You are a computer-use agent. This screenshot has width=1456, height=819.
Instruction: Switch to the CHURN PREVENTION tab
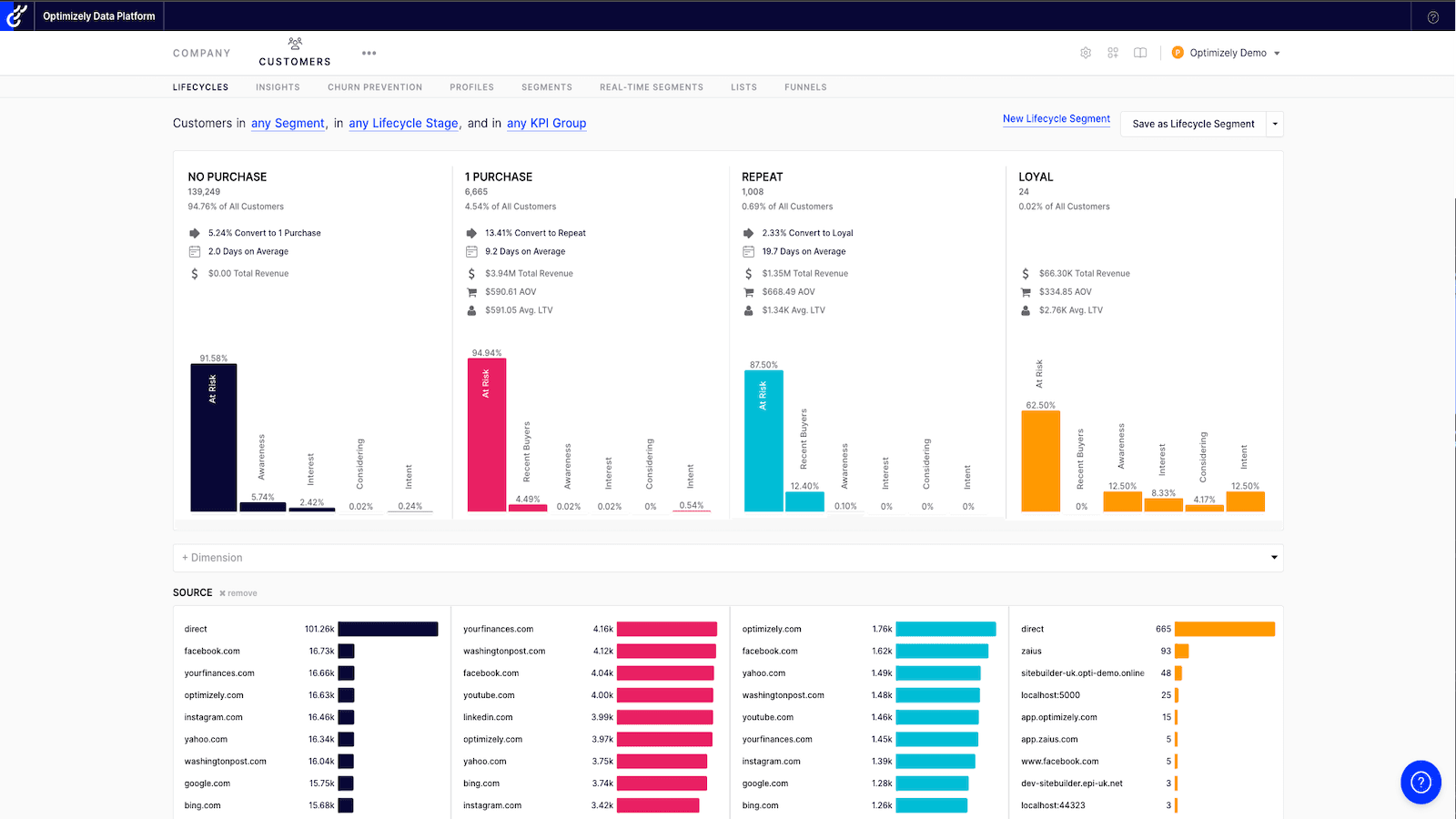(x=374, y=86)
